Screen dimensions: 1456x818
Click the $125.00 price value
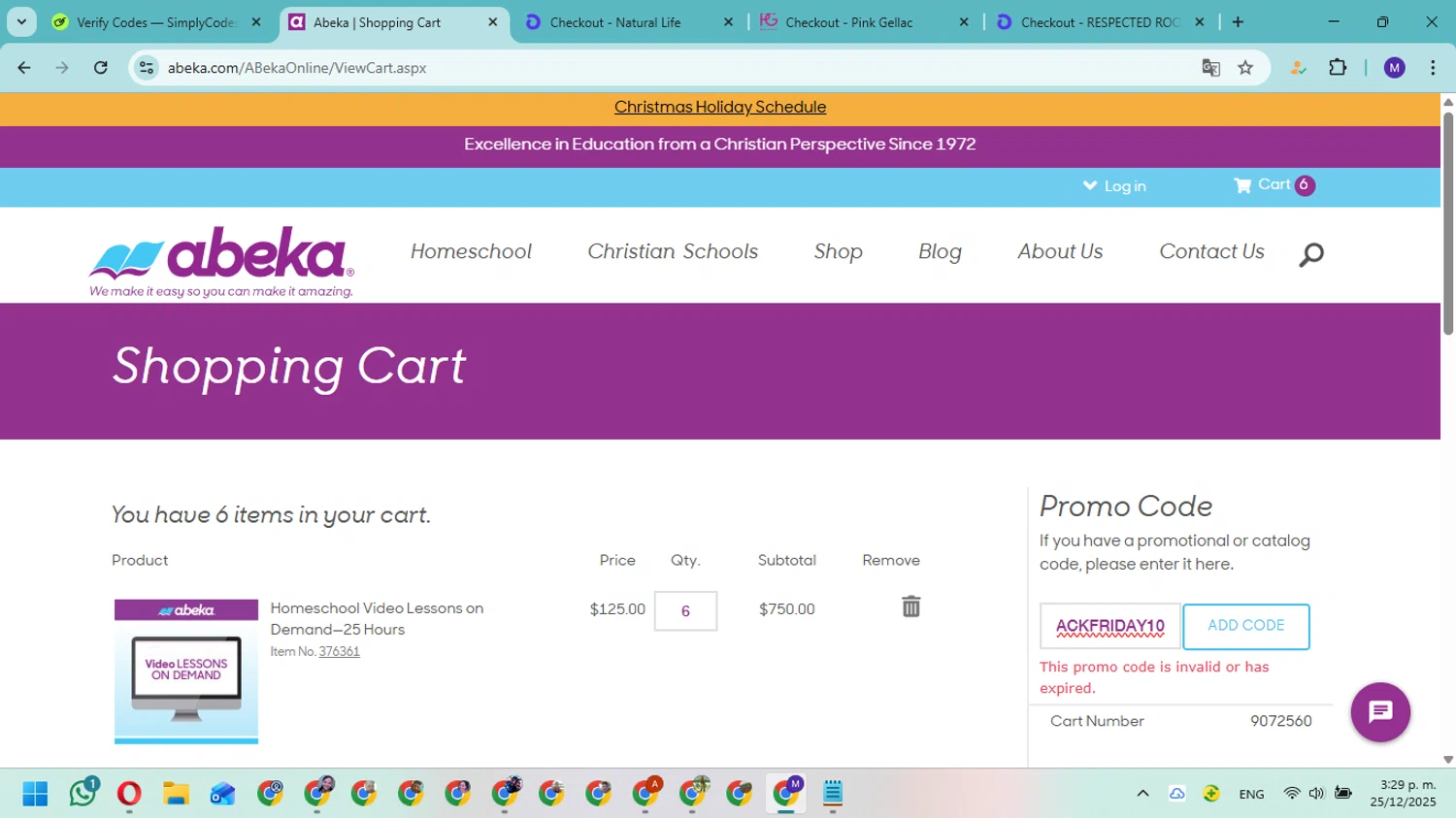[x=617, y=609]
